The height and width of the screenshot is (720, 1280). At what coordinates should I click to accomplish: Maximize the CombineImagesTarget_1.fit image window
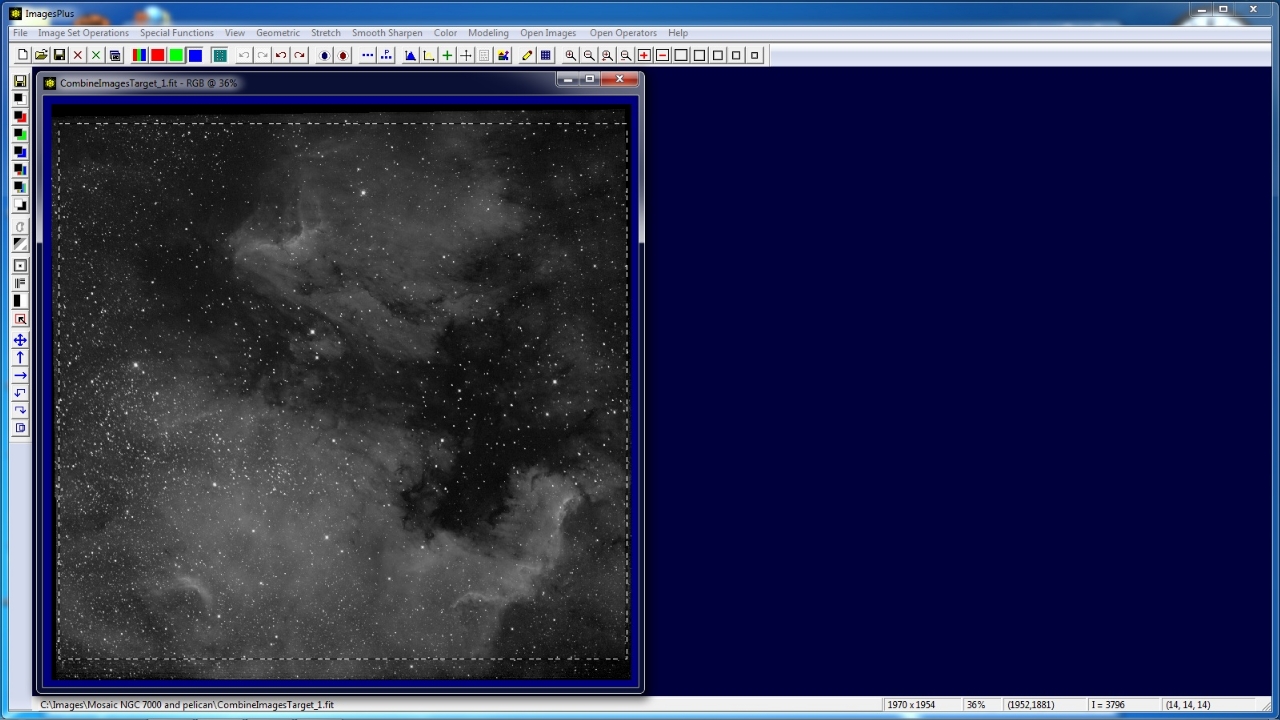(589, 80)
